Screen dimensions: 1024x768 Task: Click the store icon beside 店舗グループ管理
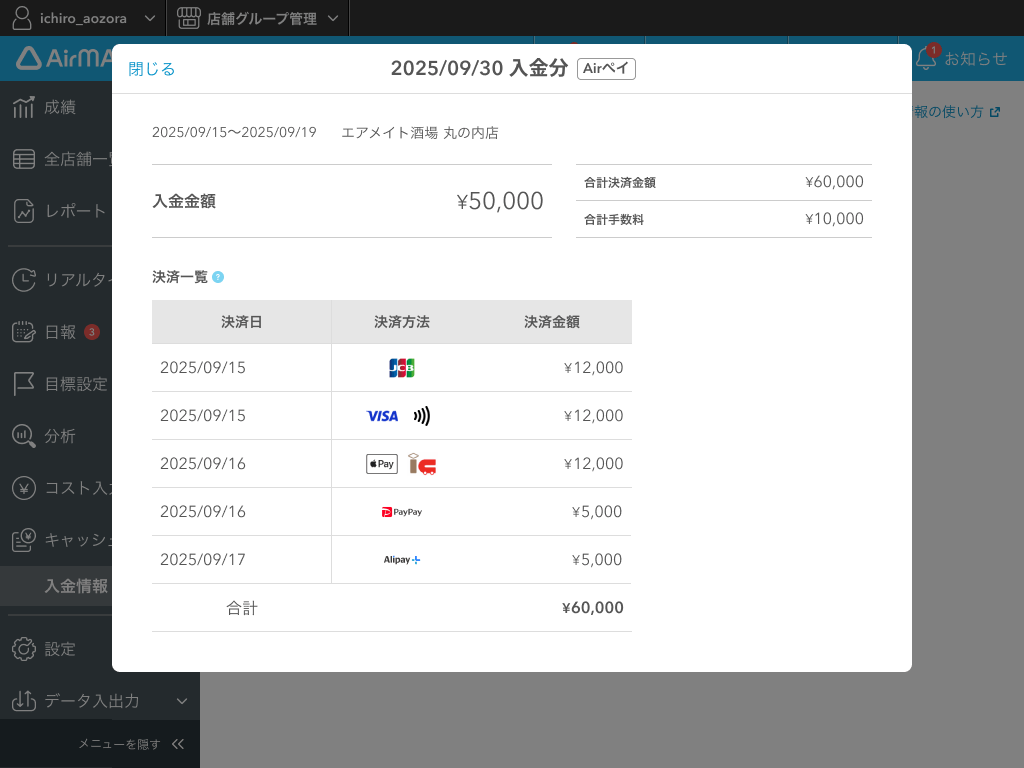click(x=189, y=18)
